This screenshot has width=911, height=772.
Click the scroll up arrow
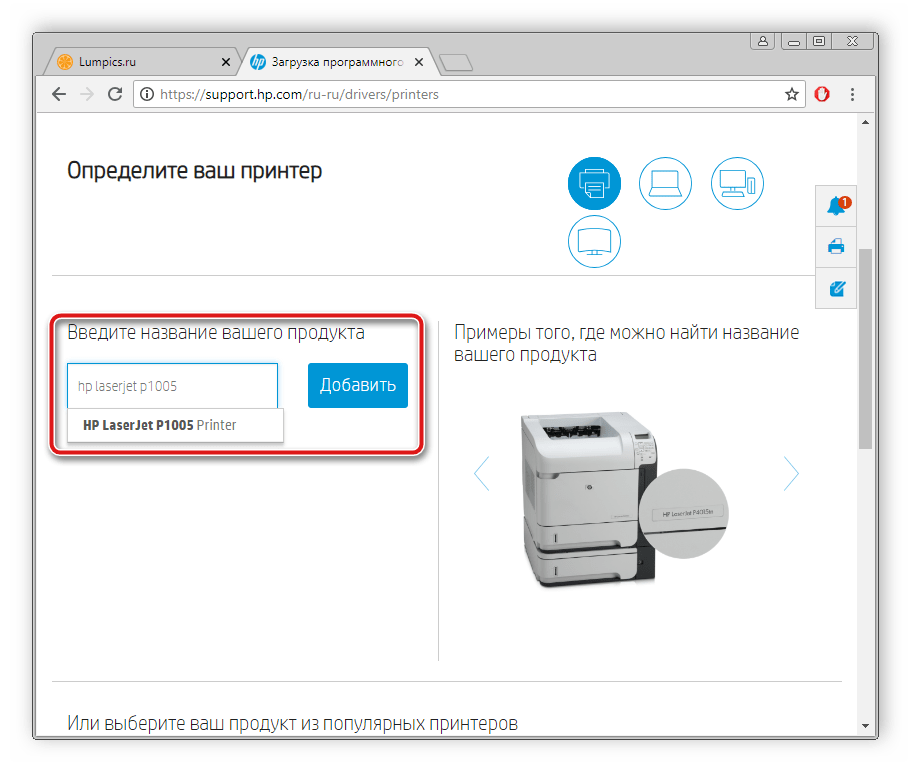[x=866, y=122]
